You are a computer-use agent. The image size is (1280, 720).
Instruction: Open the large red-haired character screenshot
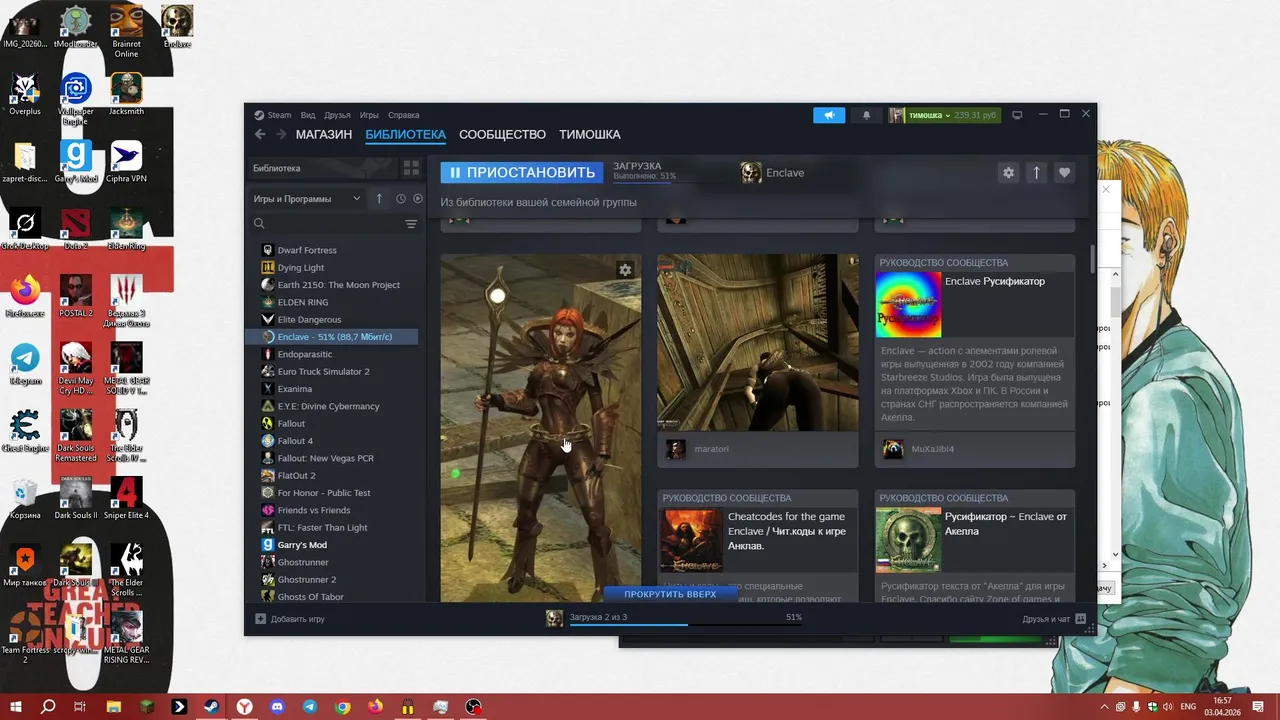(541, 428)
